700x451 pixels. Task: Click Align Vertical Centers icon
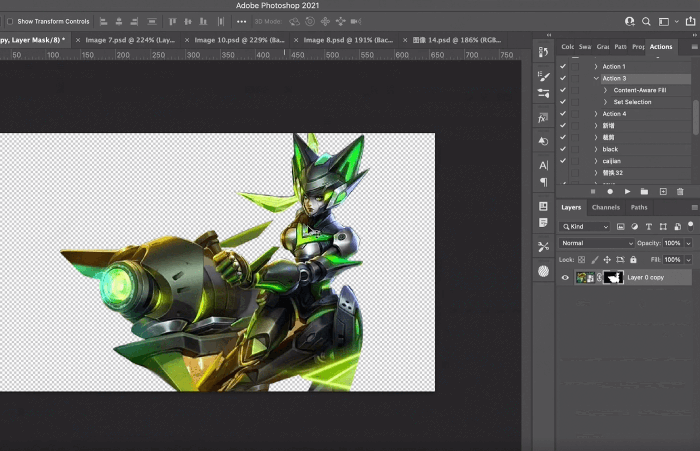(x=188, y=21)
